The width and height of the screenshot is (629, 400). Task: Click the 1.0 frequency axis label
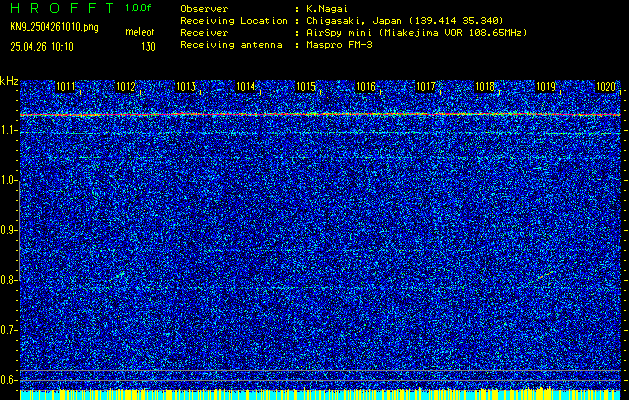[x=8, y=181]
